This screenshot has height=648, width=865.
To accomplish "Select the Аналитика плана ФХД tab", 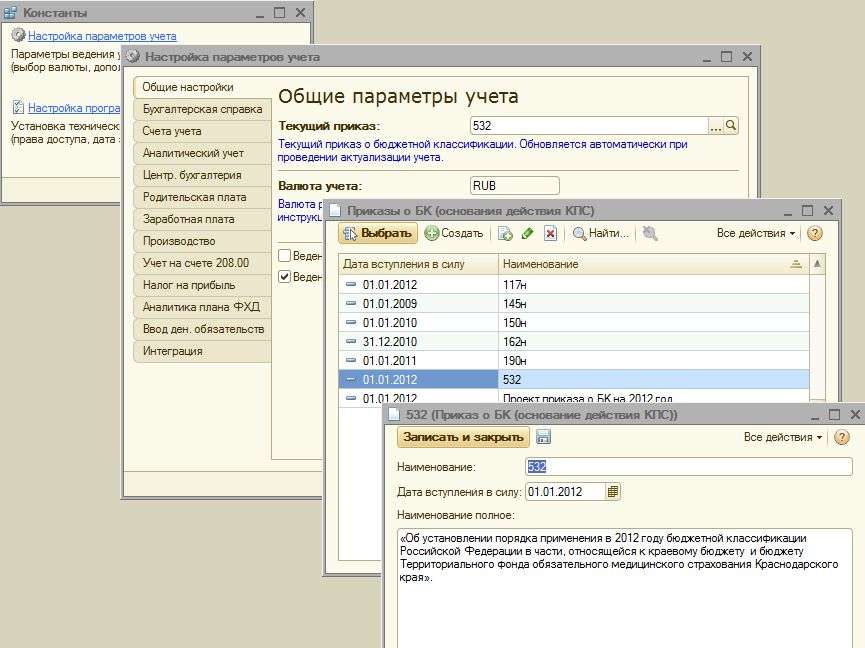I will pos(201,307).
